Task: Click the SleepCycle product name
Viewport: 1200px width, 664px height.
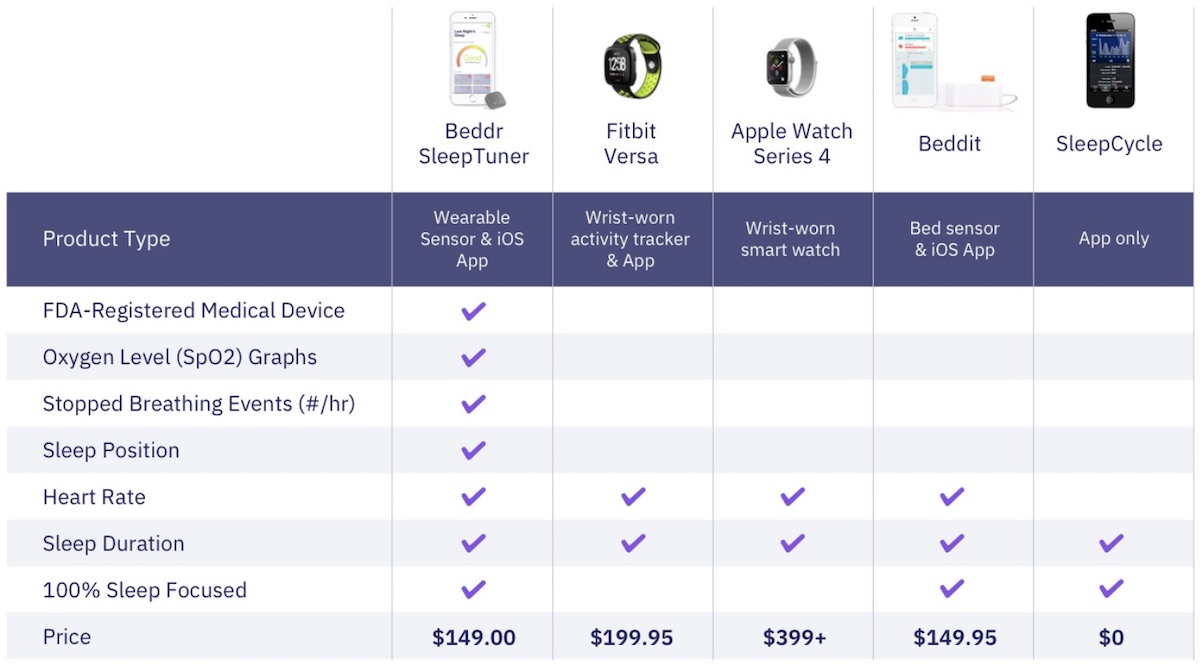Action: pyautogui.click(x=1109, y=144)
